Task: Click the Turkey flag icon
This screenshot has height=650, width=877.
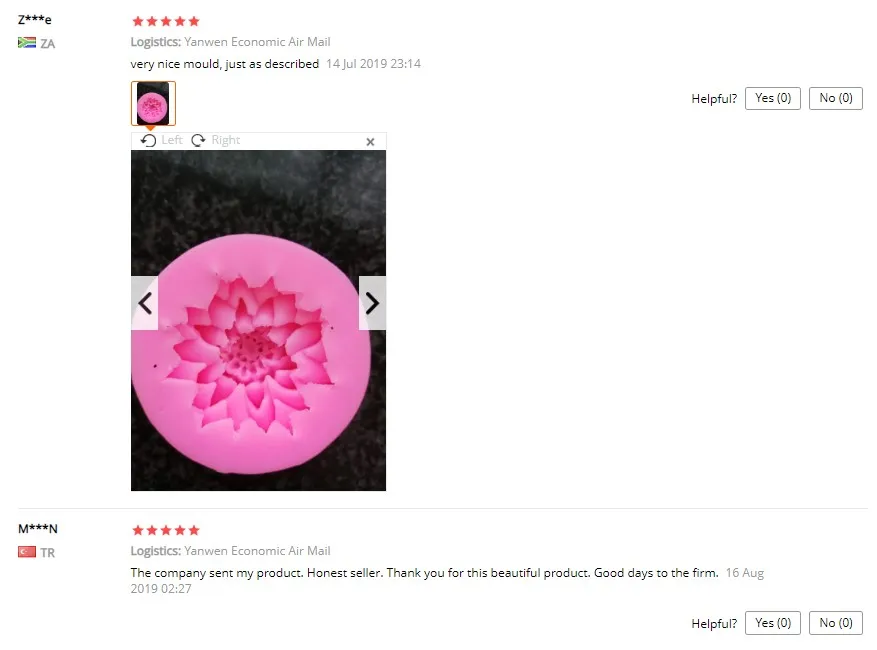Action: (27, 552)
